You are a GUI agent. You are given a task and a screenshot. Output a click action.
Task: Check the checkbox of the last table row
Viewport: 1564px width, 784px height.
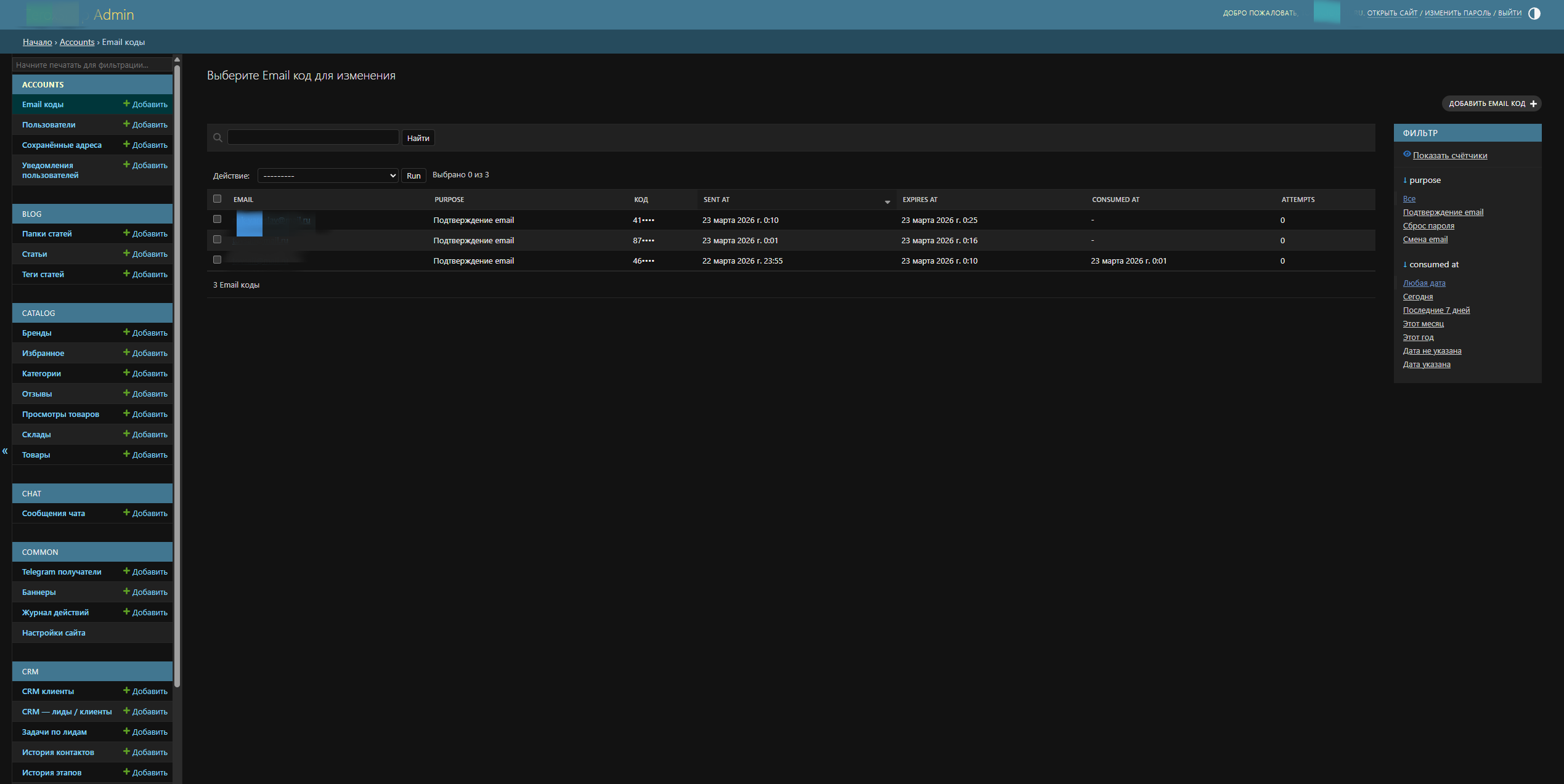217,259
